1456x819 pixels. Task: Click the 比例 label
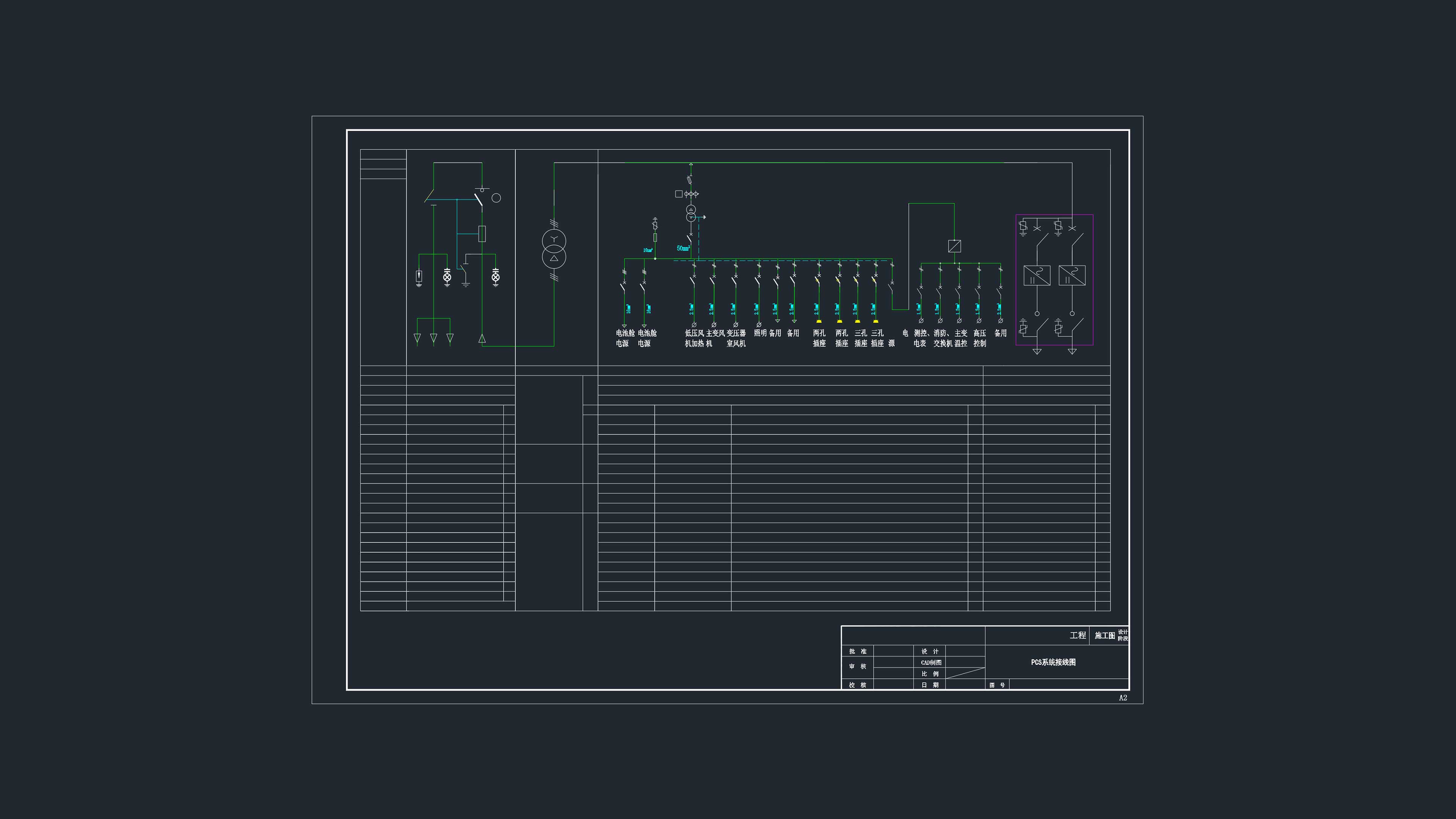tap(930, 674)
